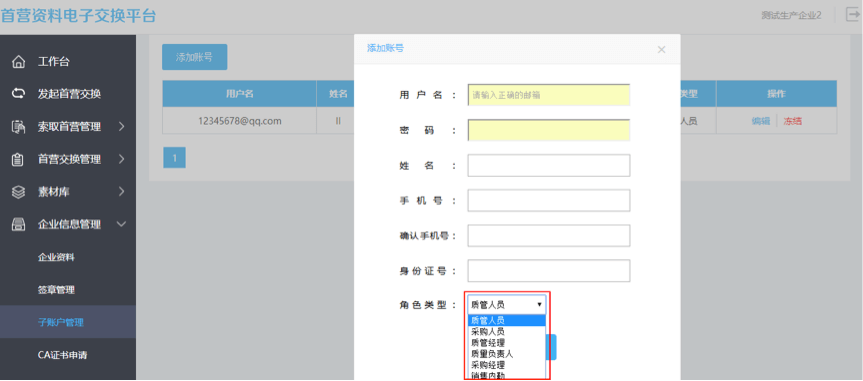Viewport: 863px width, 381px height.
Task: Click the 测试生产企业2 account name
Action: point(791,15)
